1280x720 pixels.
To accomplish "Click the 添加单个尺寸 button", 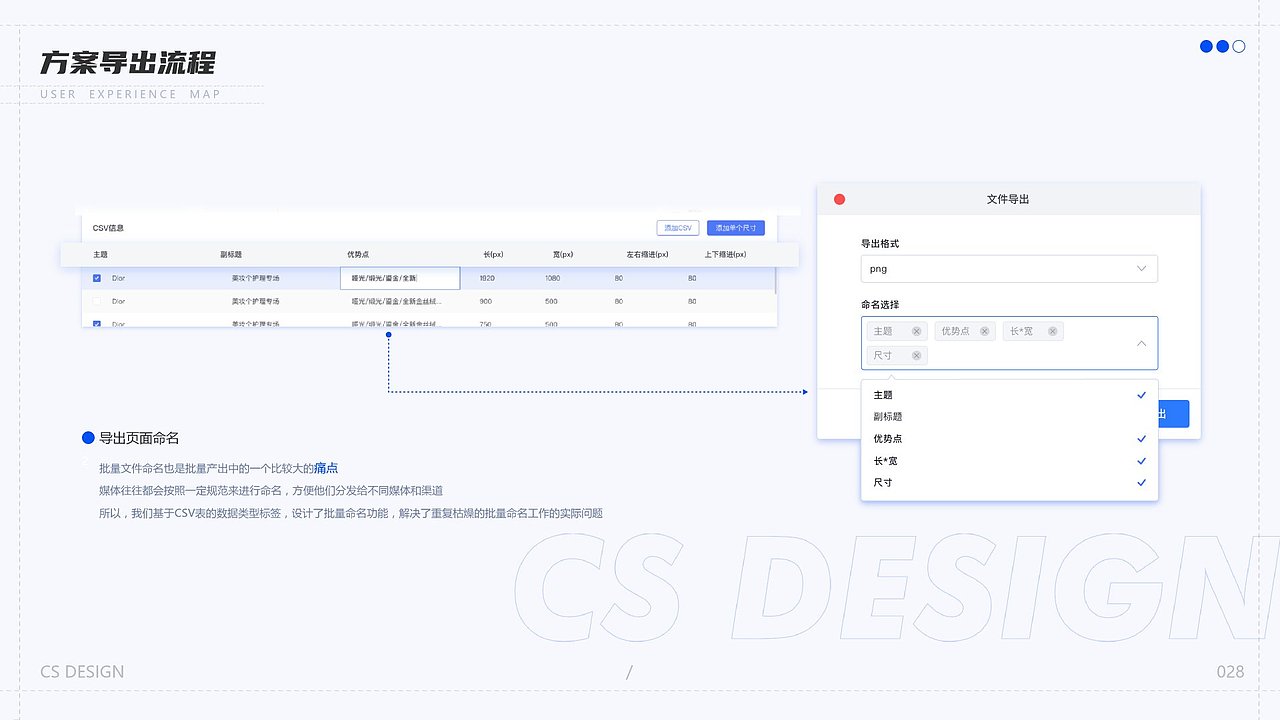I will tap(735, 228).
